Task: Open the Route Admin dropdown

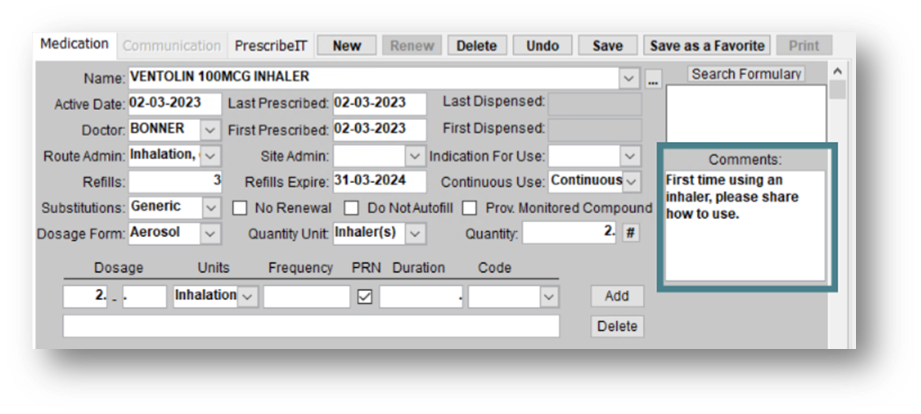Action: tap(210, 156)
